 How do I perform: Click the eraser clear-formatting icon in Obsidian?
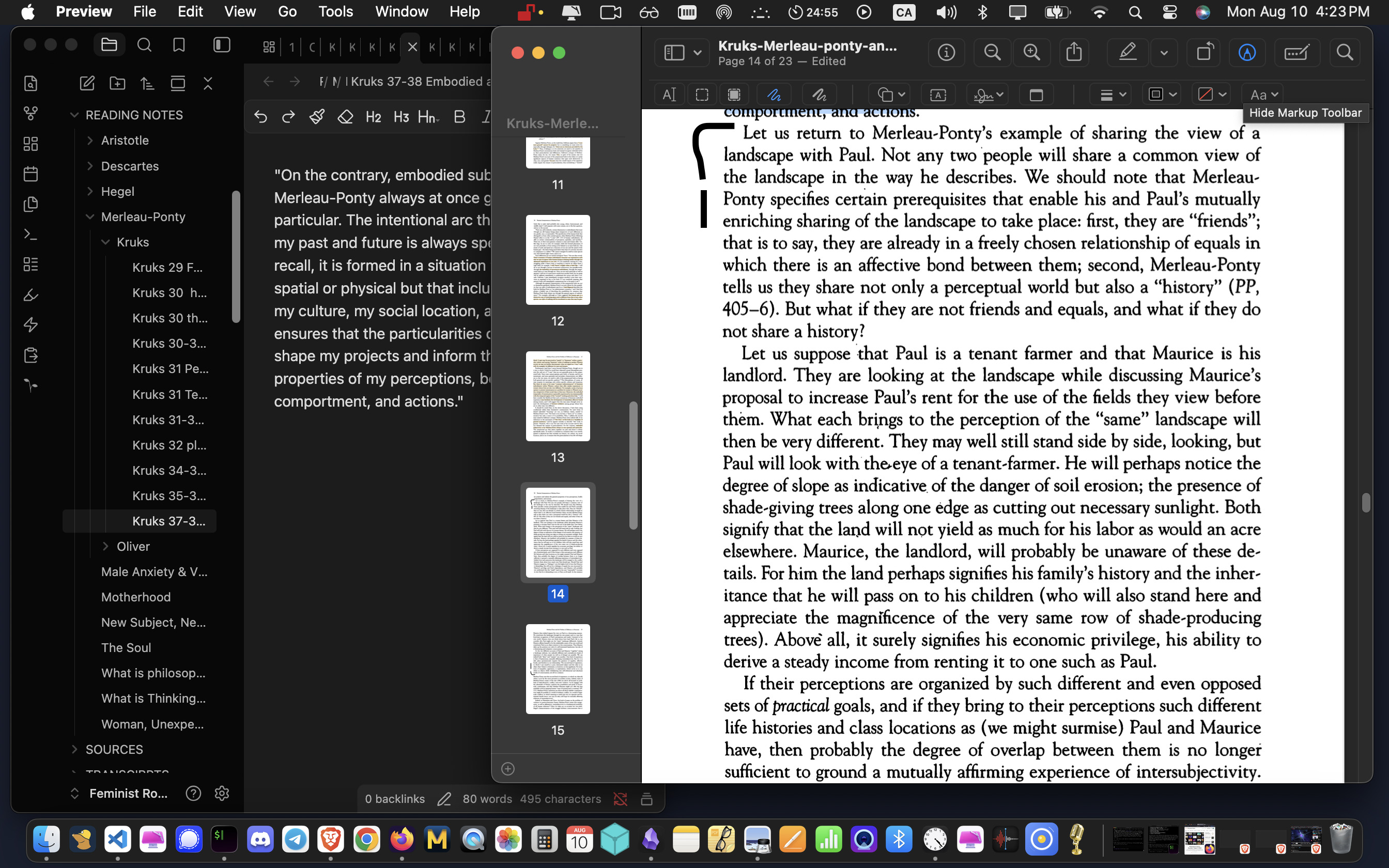pyautogui.click(x=345, y=117)
